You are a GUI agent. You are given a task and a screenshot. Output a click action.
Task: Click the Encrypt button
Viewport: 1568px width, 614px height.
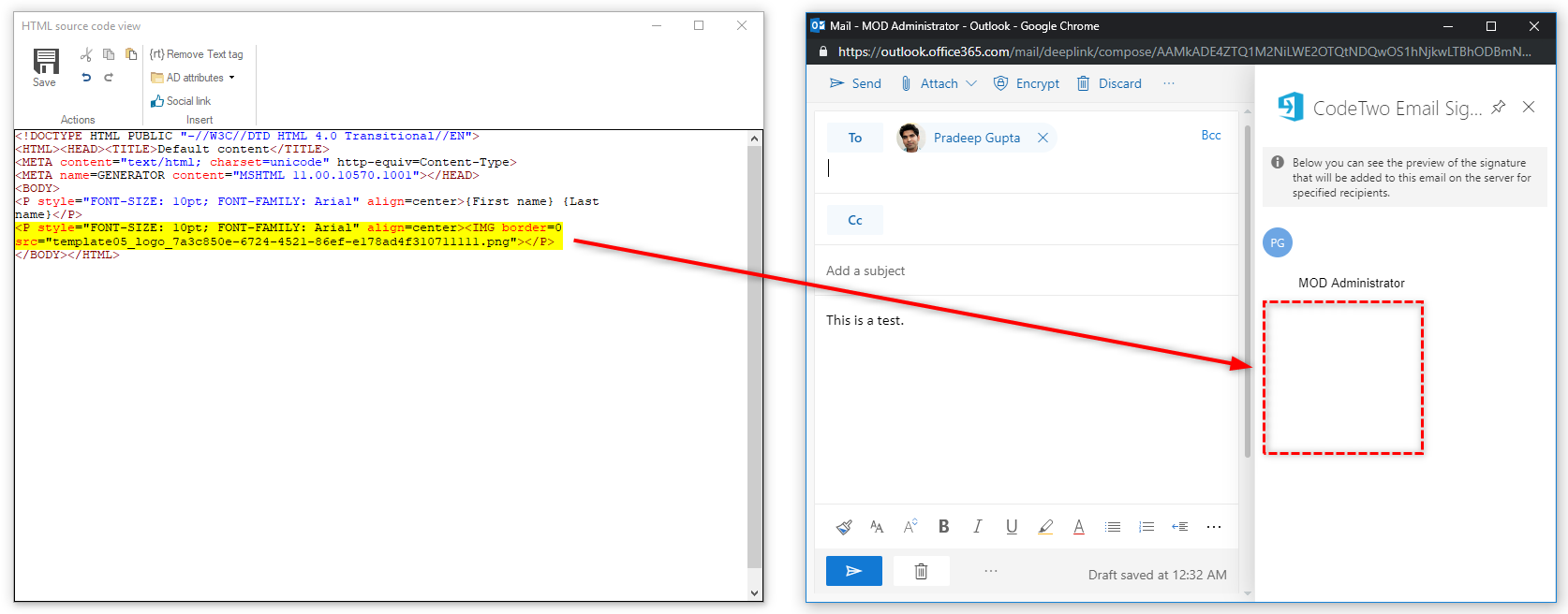click(1027, 83)
